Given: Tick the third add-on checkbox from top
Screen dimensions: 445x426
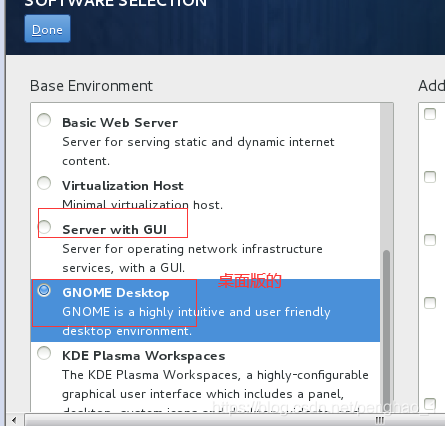Looking at the screenshot, I should (430, 240).
